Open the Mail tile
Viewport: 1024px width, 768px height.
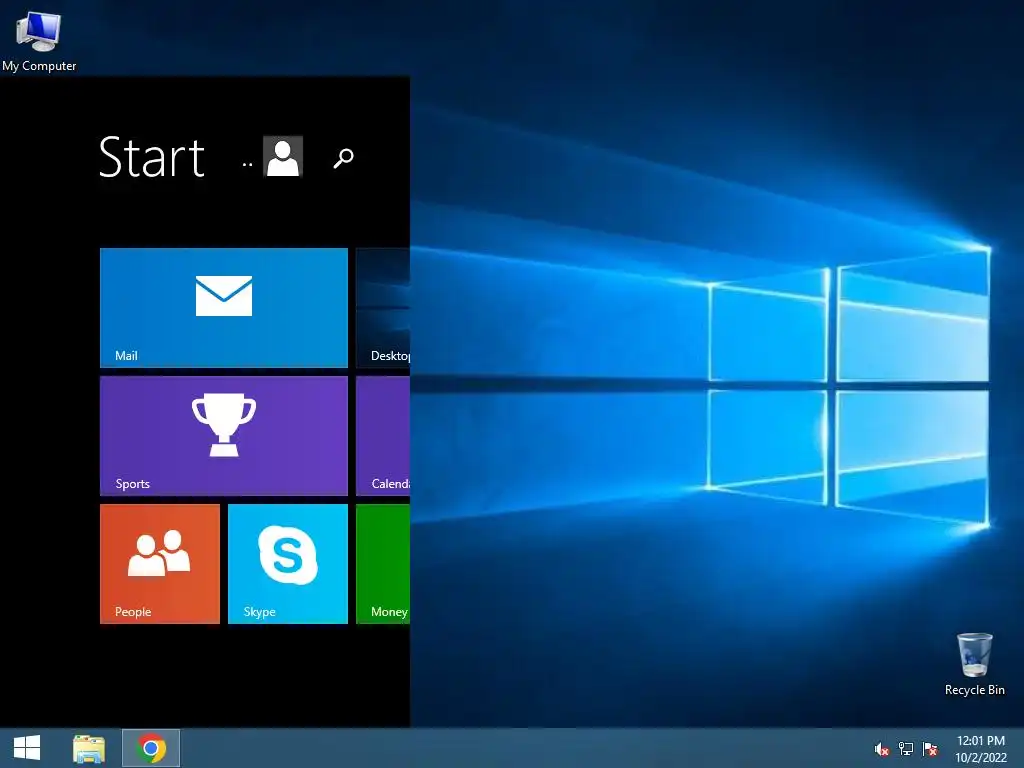[x=223, y=308]
